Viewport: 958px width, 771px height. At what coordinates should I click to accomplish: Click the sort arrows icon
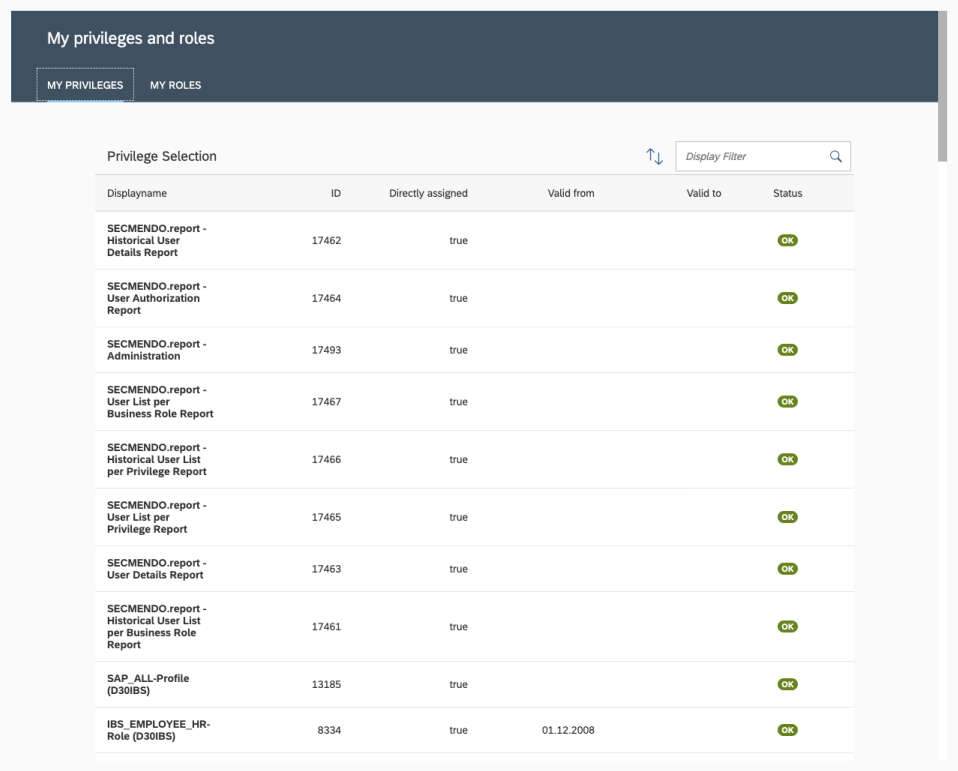(x=655, y=156)
